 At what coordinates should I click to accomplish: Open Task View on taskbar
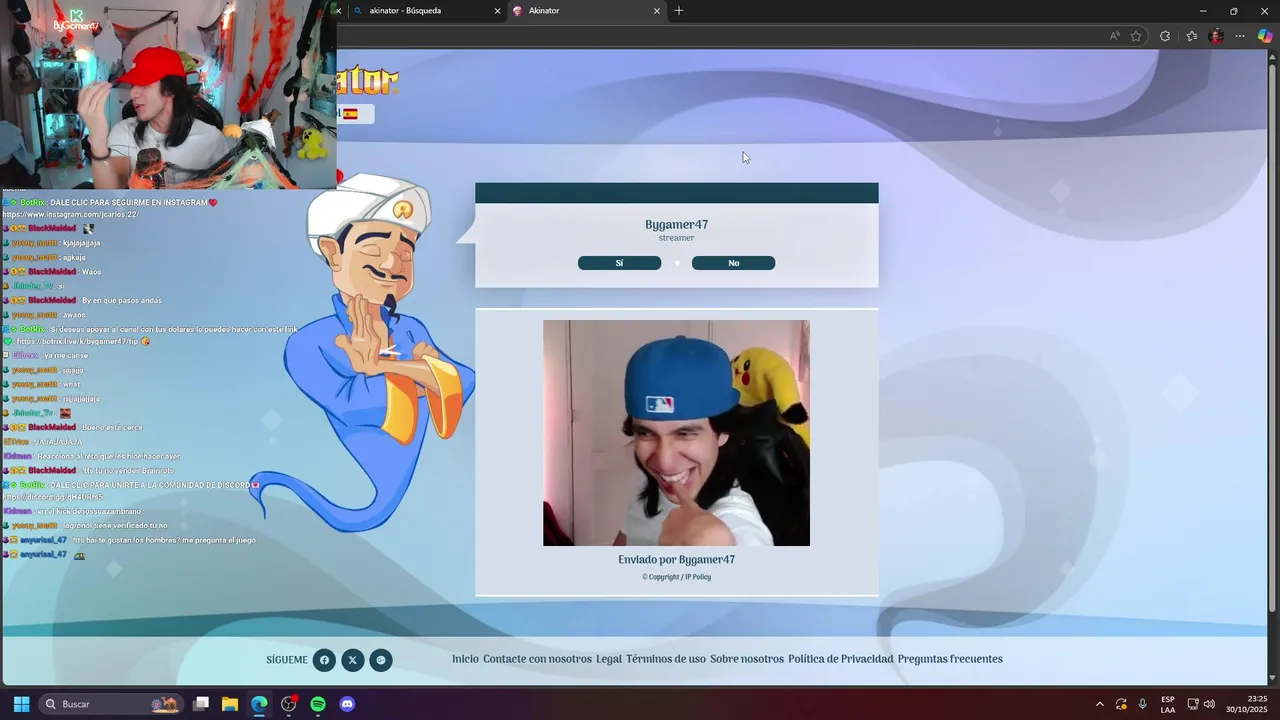pyautogui.click(x=201, y=704)
